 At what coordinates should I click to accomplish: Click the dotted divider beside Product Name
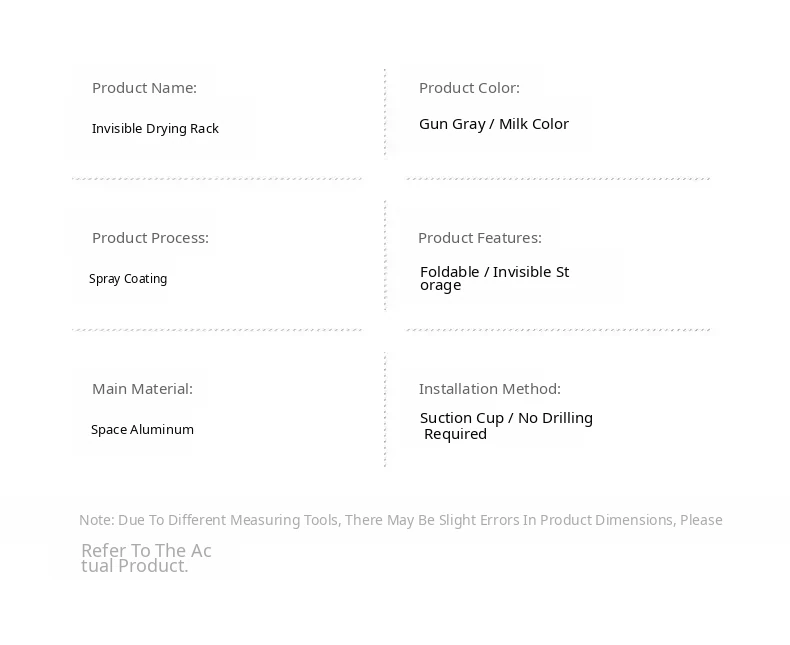tap(385, 112)
